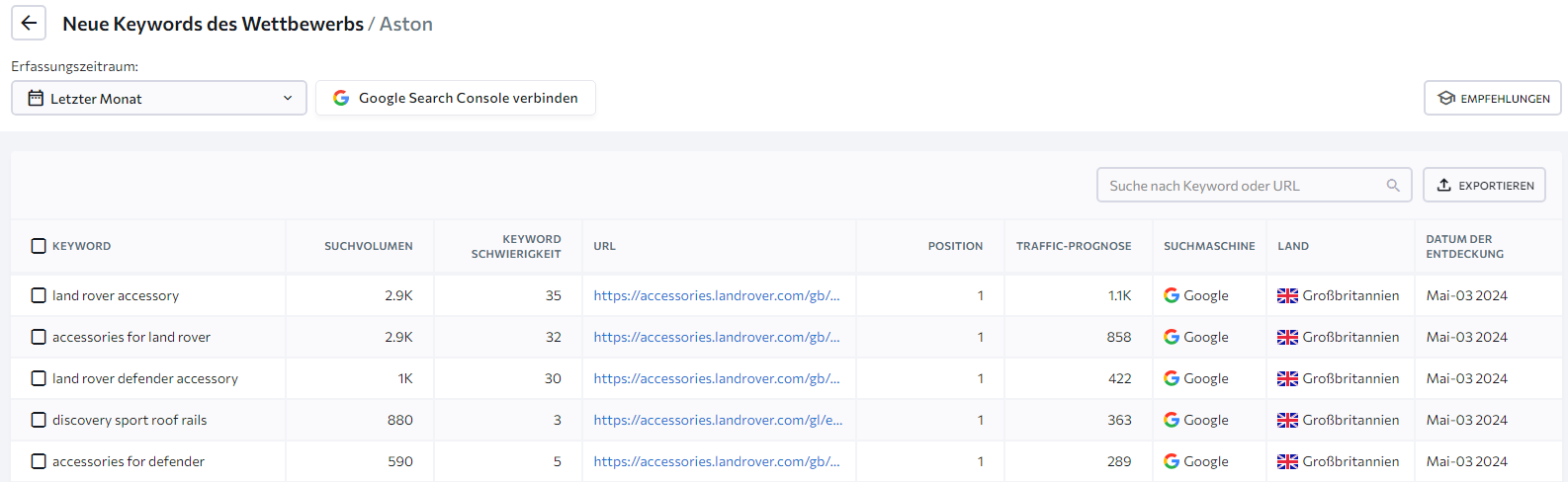Click the graduation cap icon in Empfehlungen
Image resolution: width=1568 pixels, height=482 pixels.
pos(1446,98)
